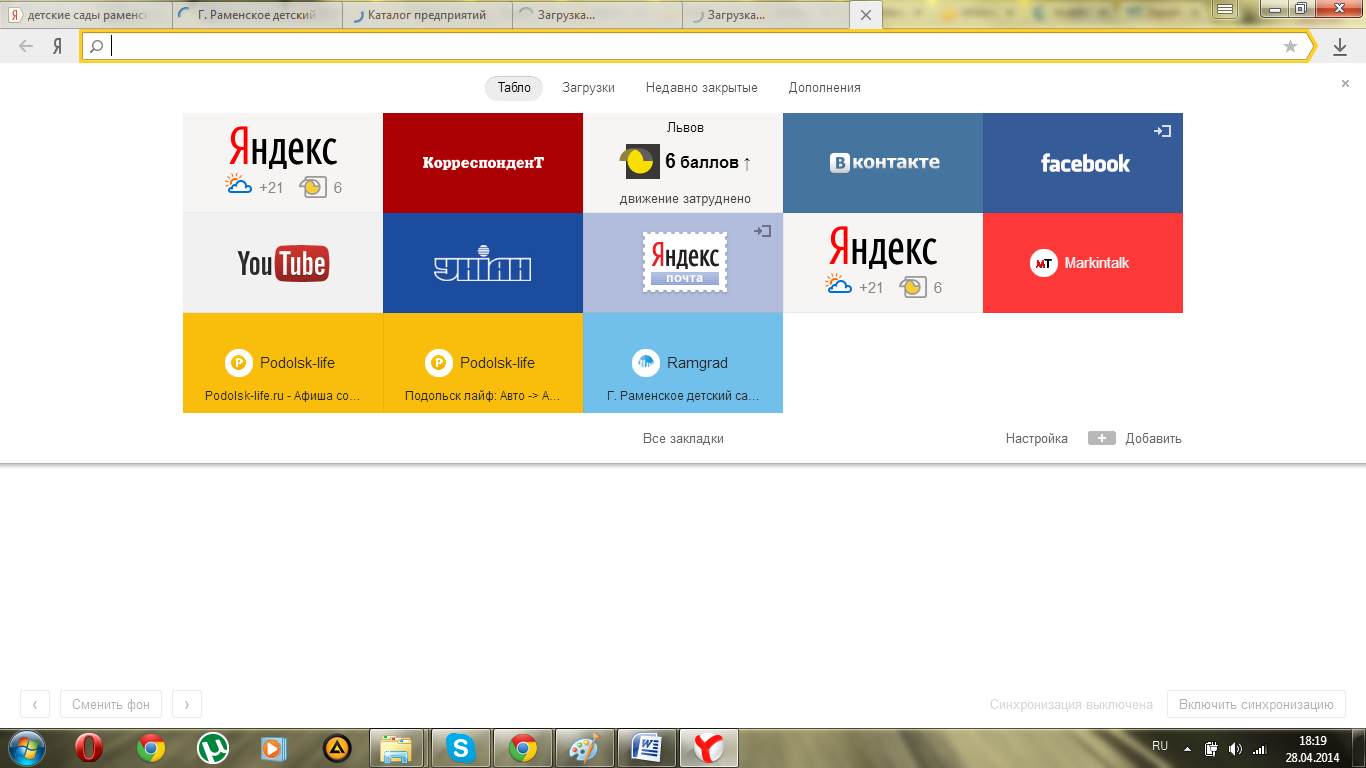Open Львов traffic tile 6 баллов

click(683, 163)
